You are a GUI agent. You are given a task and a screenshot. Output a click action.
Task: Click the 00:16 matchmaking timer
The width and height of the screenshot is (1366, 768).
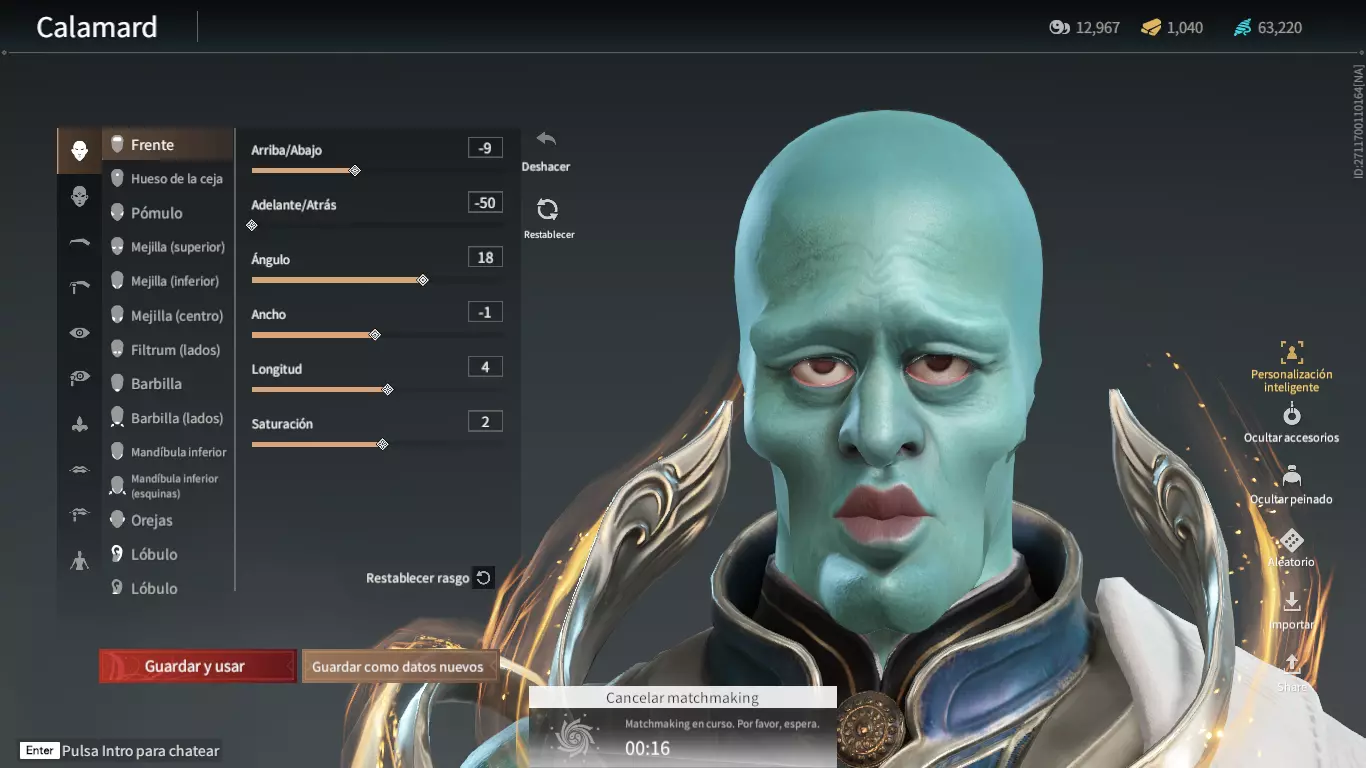click(647, 749)
